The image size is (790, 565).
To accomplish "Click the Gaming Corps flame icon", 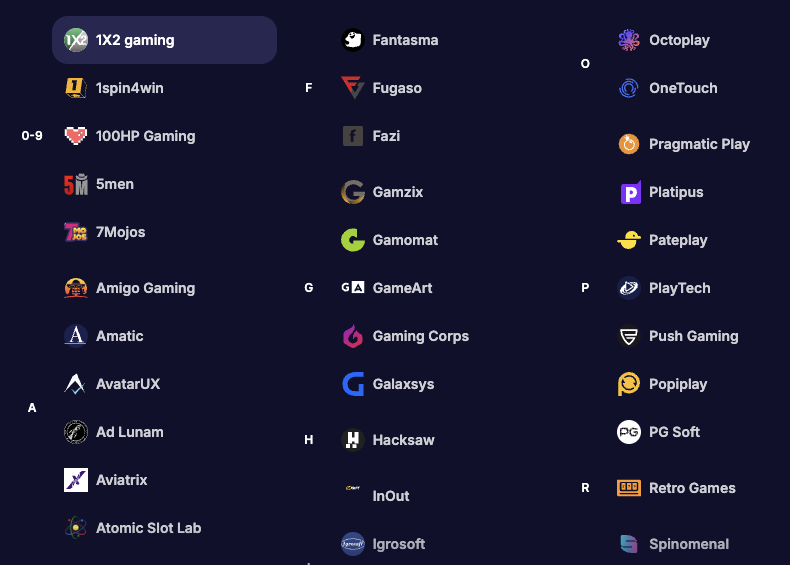I will [353, 336].
